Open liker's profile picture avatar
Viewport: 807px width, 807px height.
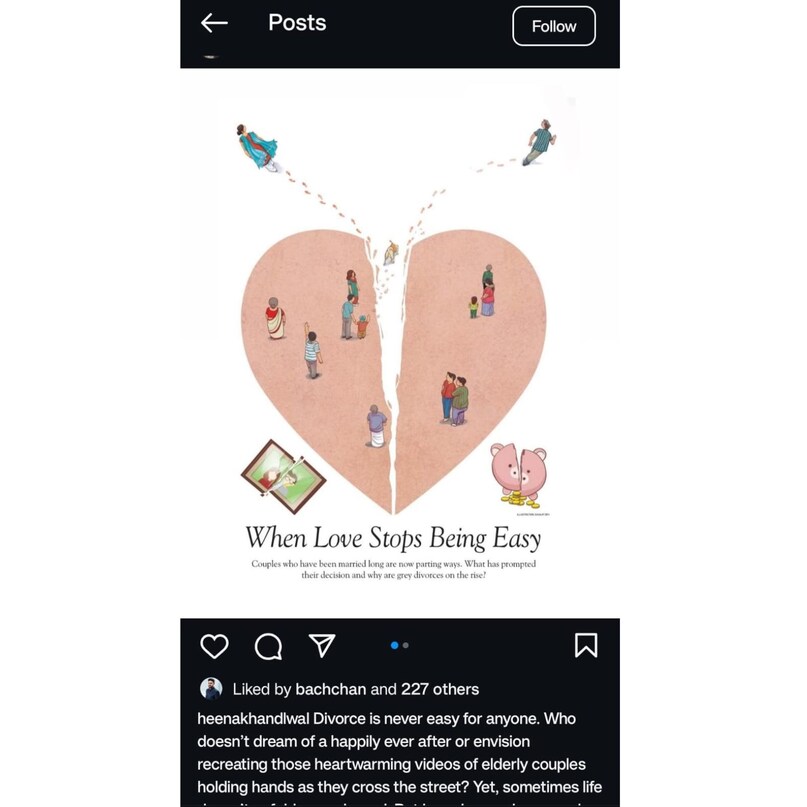tap(211, 689)
